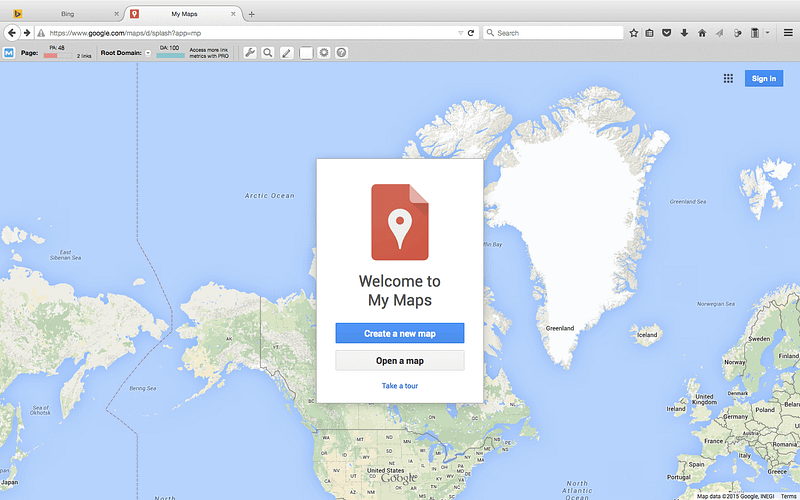The image size is (800, 500).
Task: Click the My Maps red pin logo
Action: click(400, 222)
